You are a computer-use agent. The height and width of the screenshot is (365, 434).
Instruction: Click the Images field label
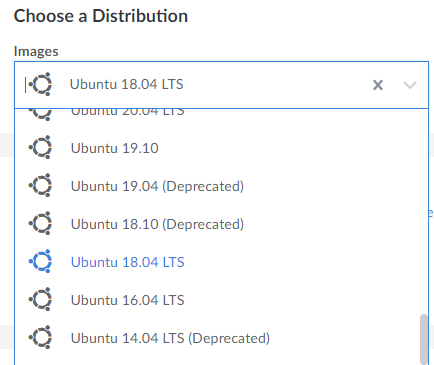36,51
